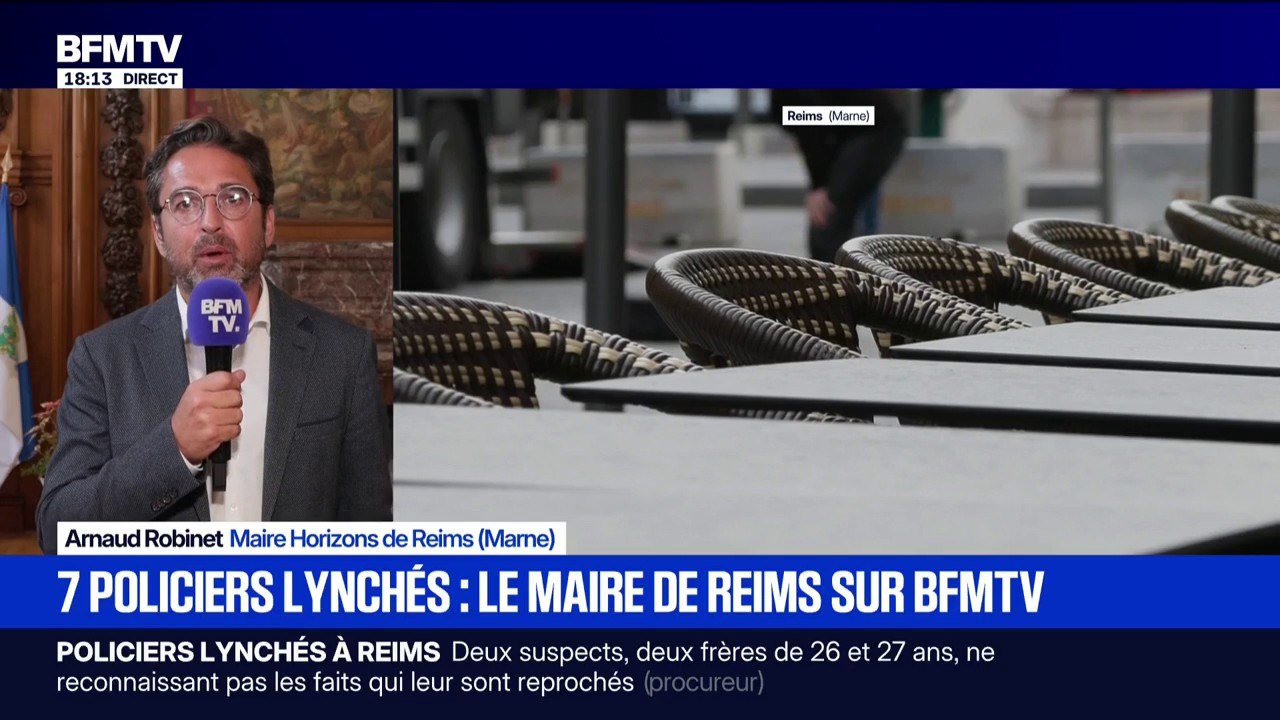This screenshot has height=720, width=1280.
Task: Click the name Arnaud Robinet
Action: click(145, 539)
